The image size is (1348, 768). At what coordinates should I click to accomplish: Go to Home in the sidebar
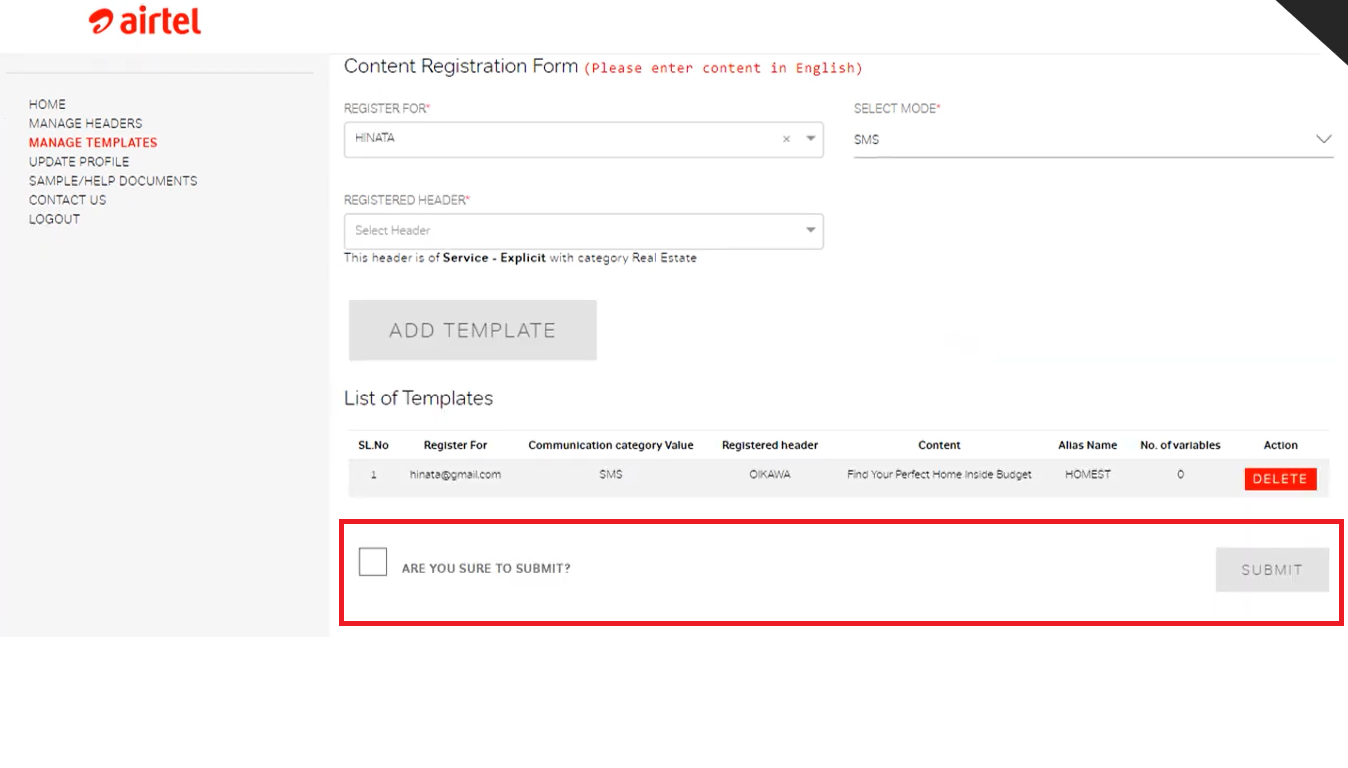47,104
